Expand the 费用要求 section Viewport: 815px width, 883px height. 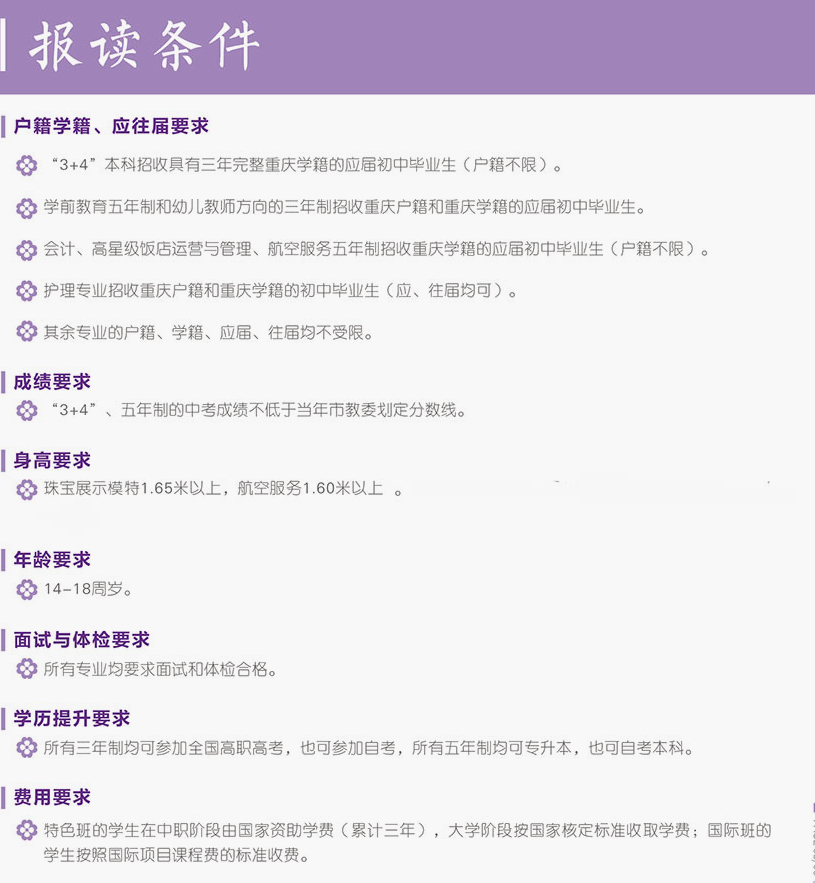point(52,797)
